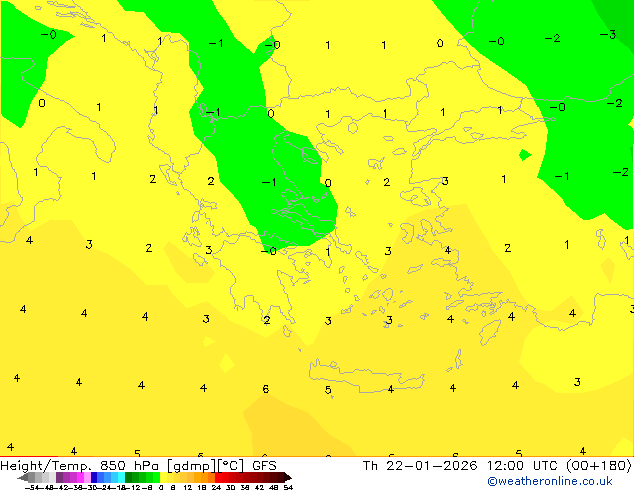634x490 pixels.
Task: Click the '54' label on color scale
Action: point(288,487)
